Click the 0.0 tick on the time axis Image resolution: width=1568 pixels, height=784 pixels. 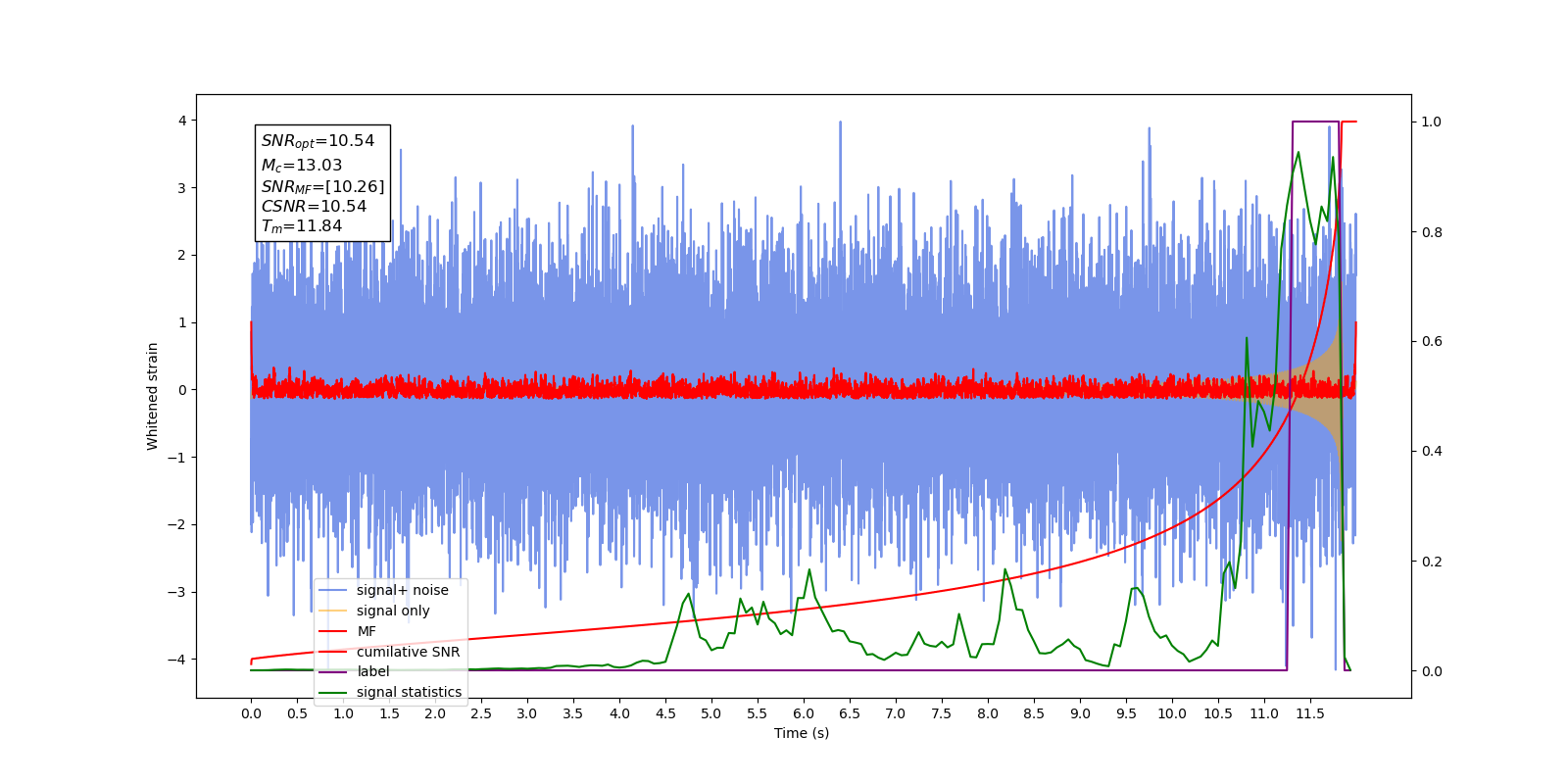tap(251, 713)
